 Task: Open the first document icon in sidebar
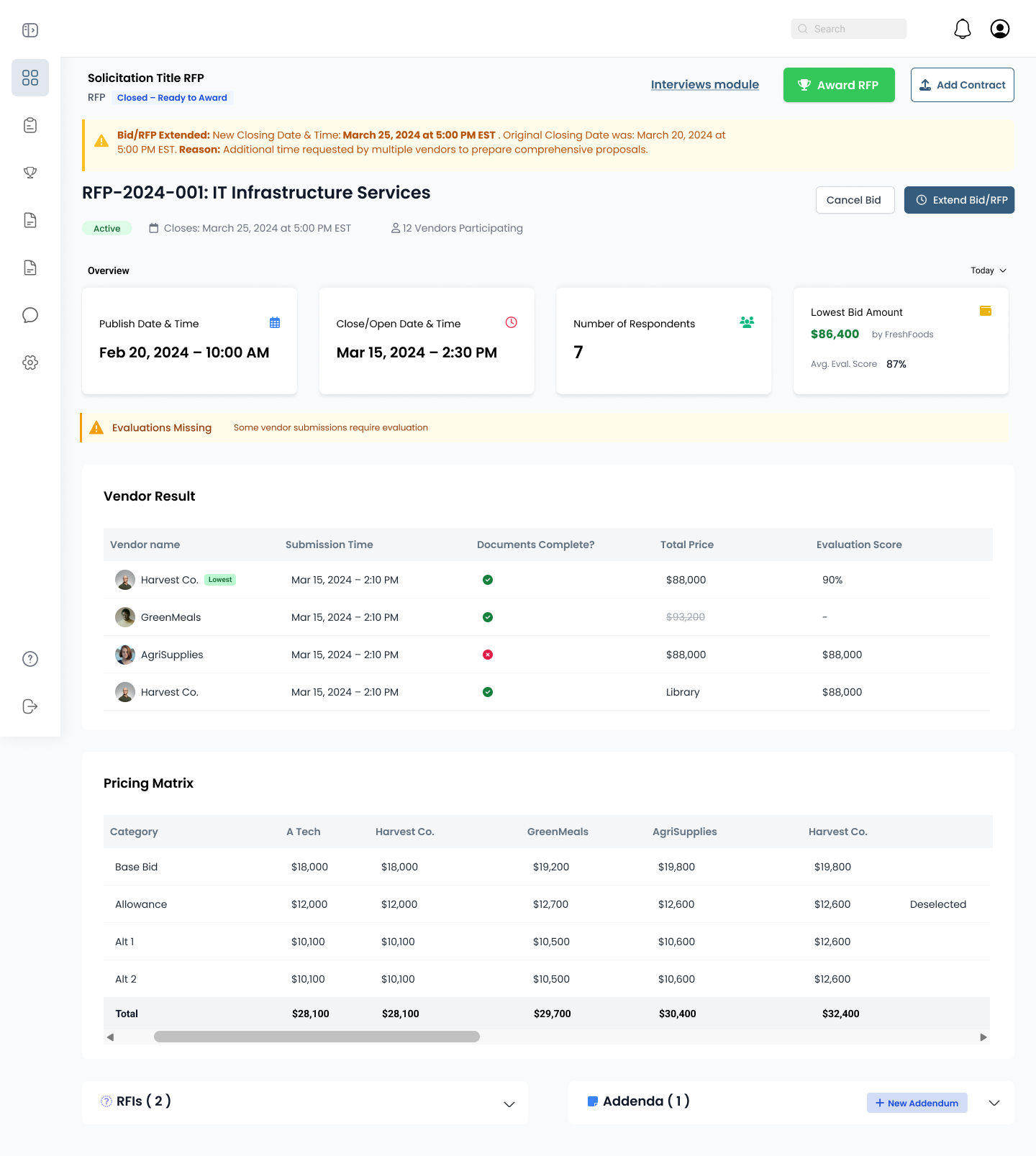(30, 220)
